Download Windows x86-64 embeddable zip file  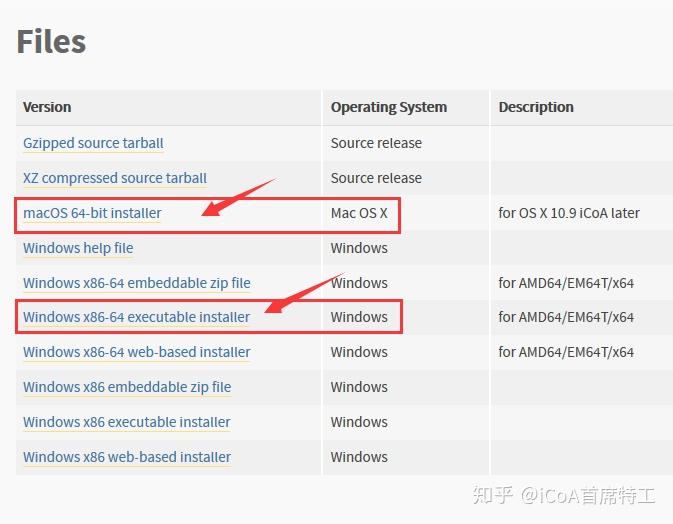[137, 283]
